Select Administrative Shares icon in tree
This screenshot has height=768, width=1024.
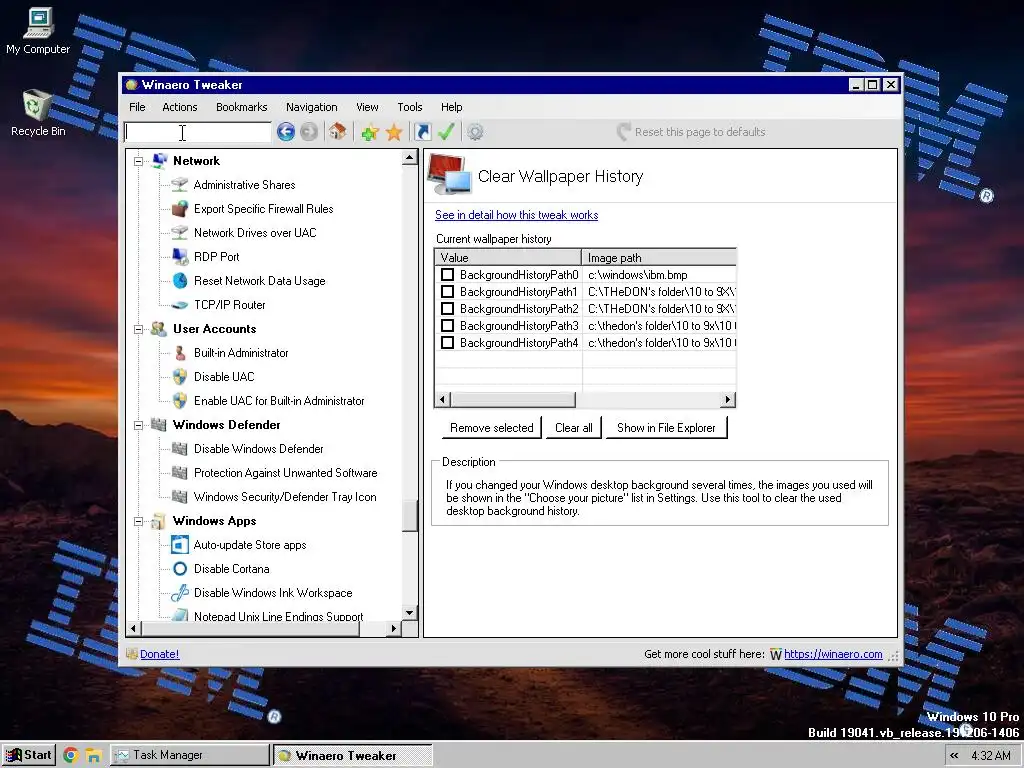(180, 185)
